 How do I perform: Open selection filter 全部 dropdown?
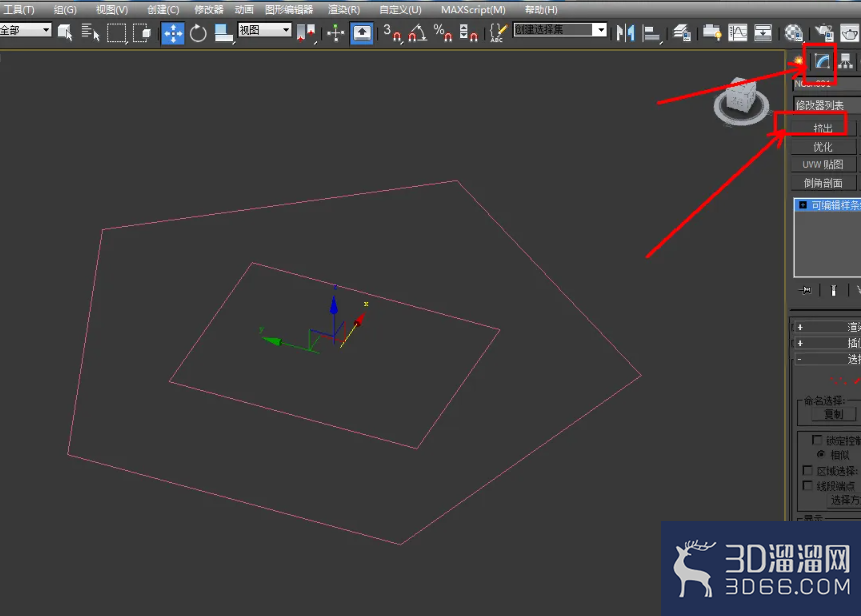25,30
